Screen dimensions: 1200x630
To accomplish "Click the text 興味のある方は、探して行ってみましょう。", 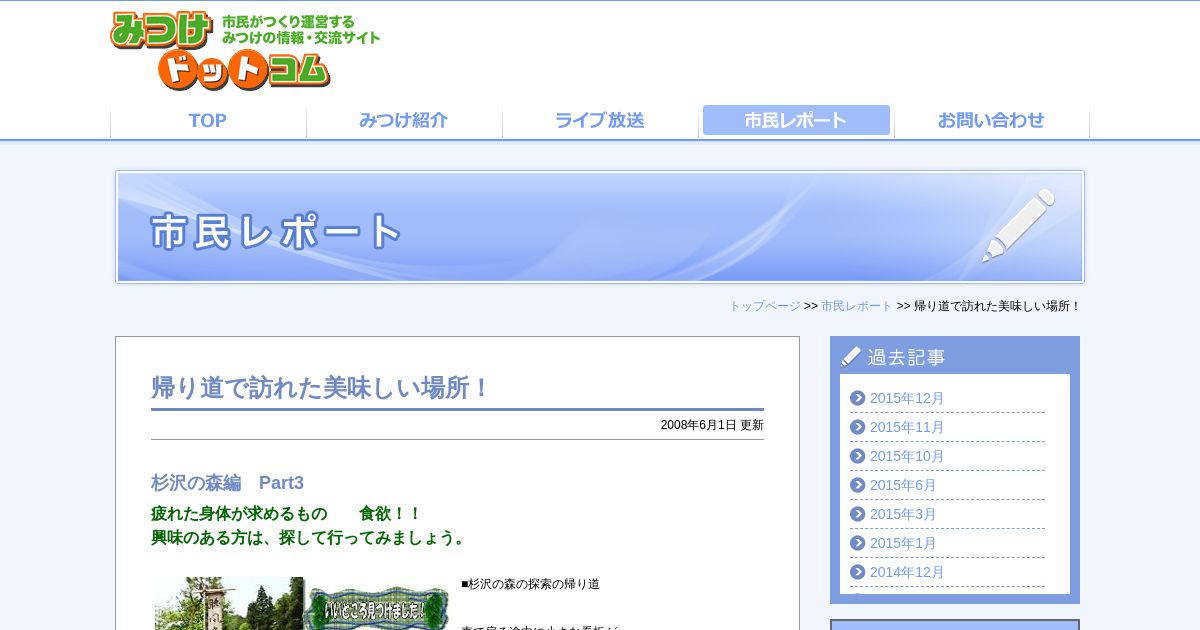I will tap(310, 538).
